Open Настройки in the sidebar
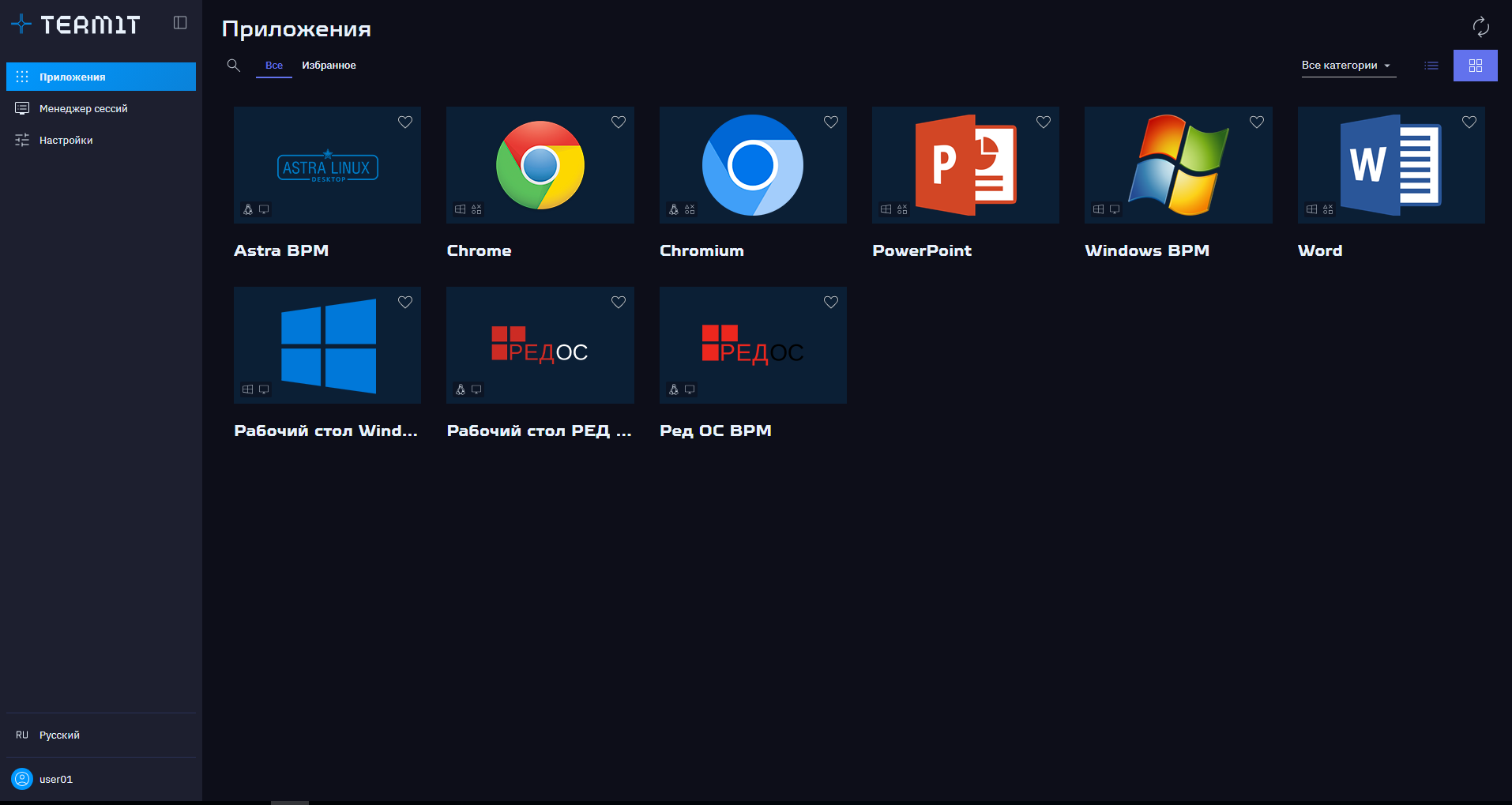This screenshot has width=1512, height=805. [101, 140]
